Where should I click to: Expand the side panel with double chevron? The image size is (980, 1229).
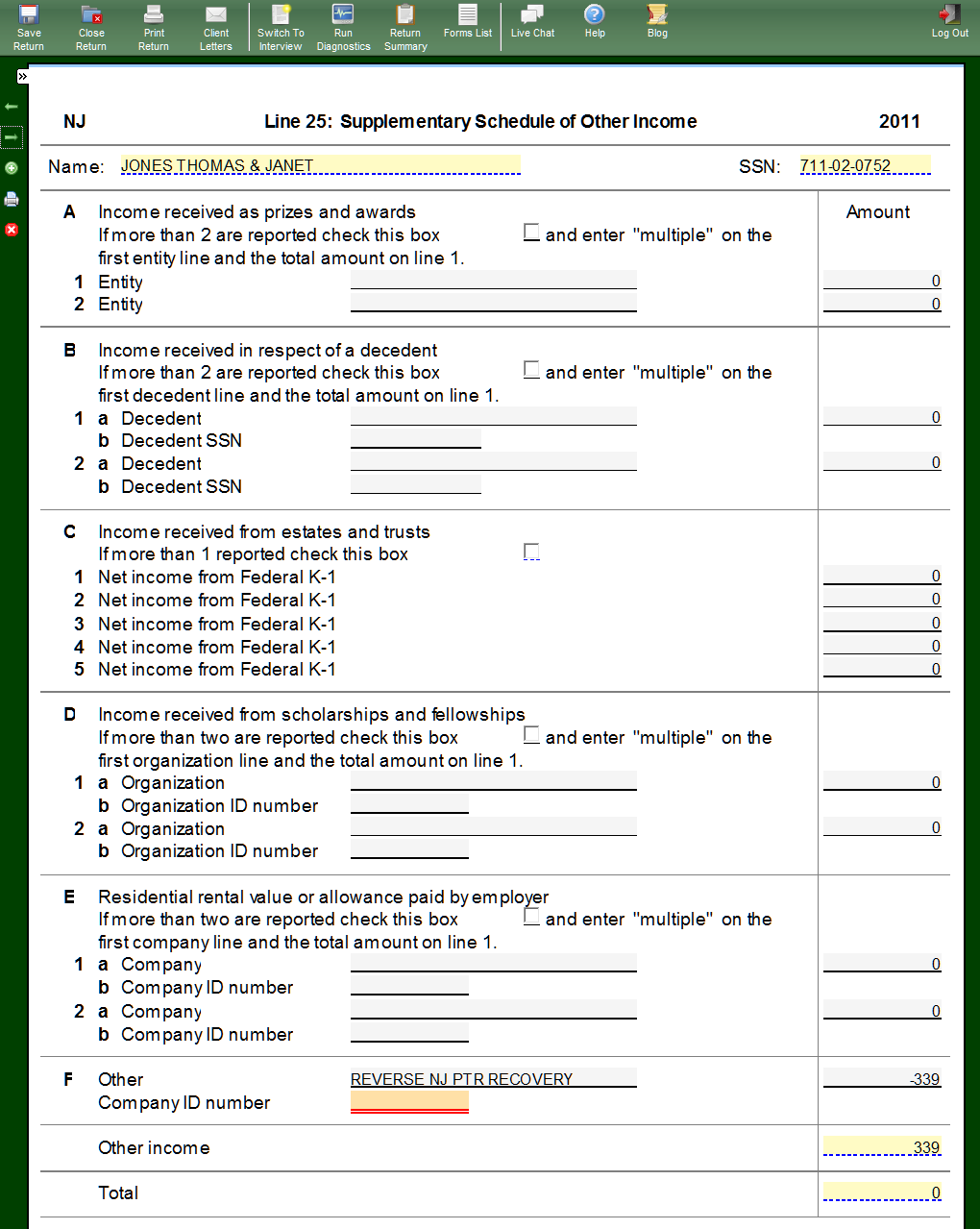tap(22, 76)
